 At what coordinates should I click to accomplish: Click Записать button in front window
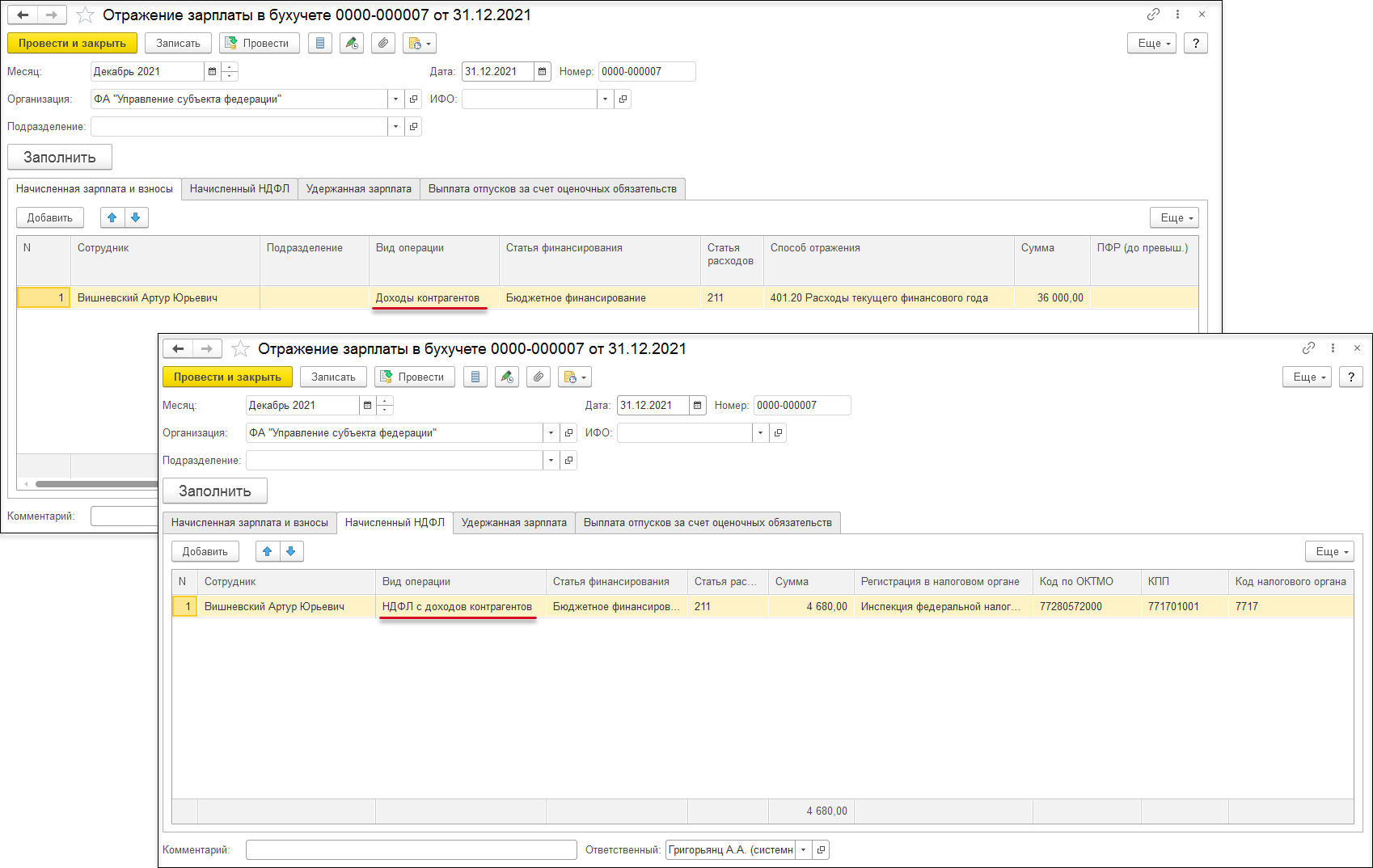pos(333,377)
